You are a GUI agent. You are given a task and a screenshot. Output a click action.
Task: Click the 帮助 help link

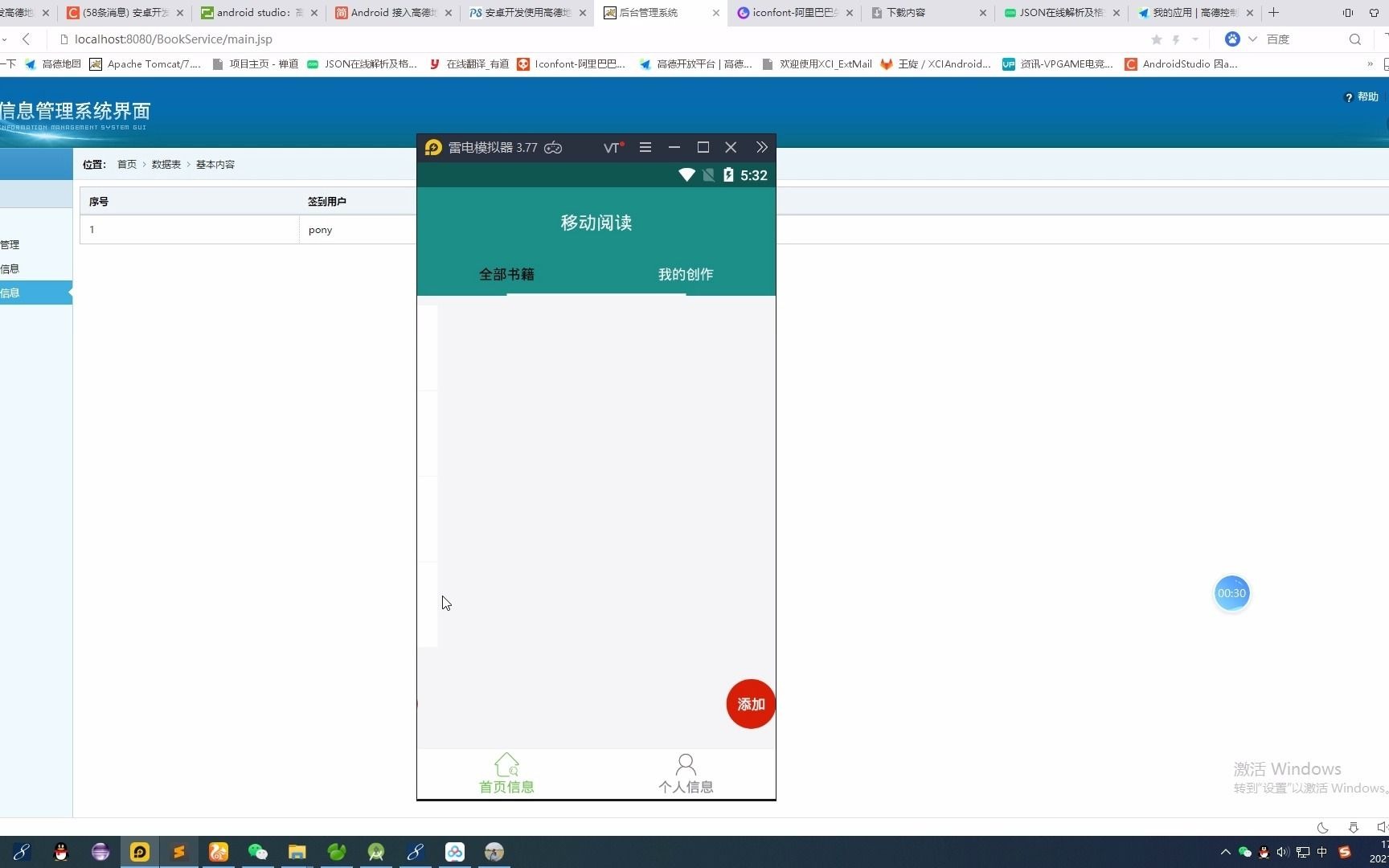point(1362,96)
